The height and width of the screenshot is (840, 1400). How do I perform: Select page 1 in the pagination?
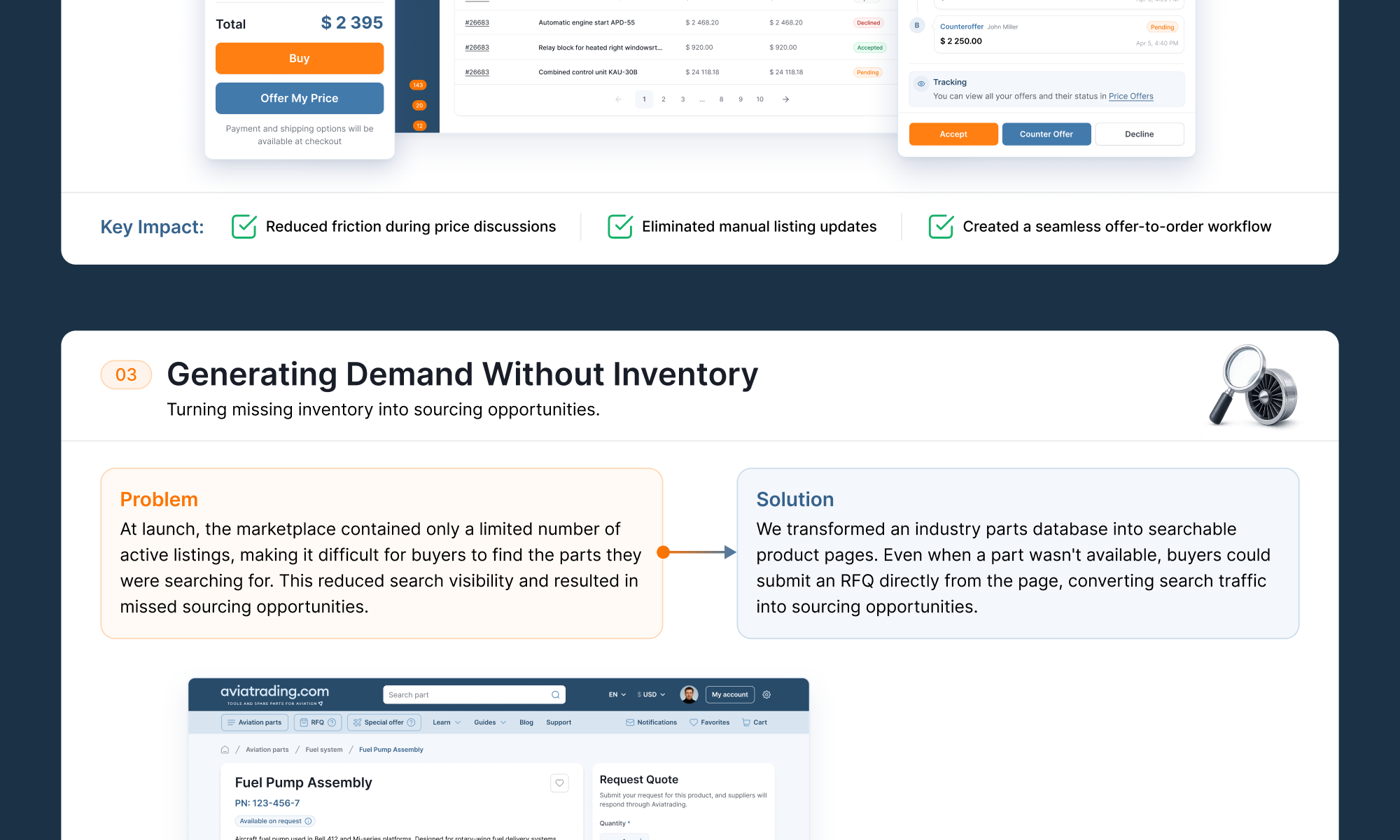tap(644, 99)
